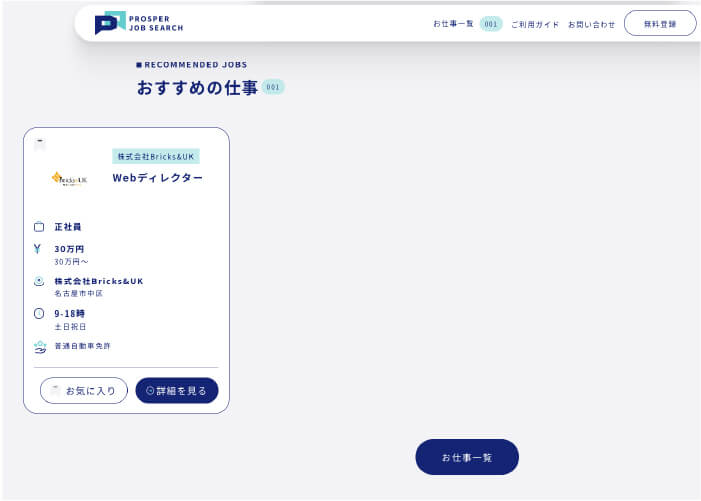Viewport: 701px width, 501px height.
Task: Click the clock icon beside 9-18時
Action: [39, 314]
